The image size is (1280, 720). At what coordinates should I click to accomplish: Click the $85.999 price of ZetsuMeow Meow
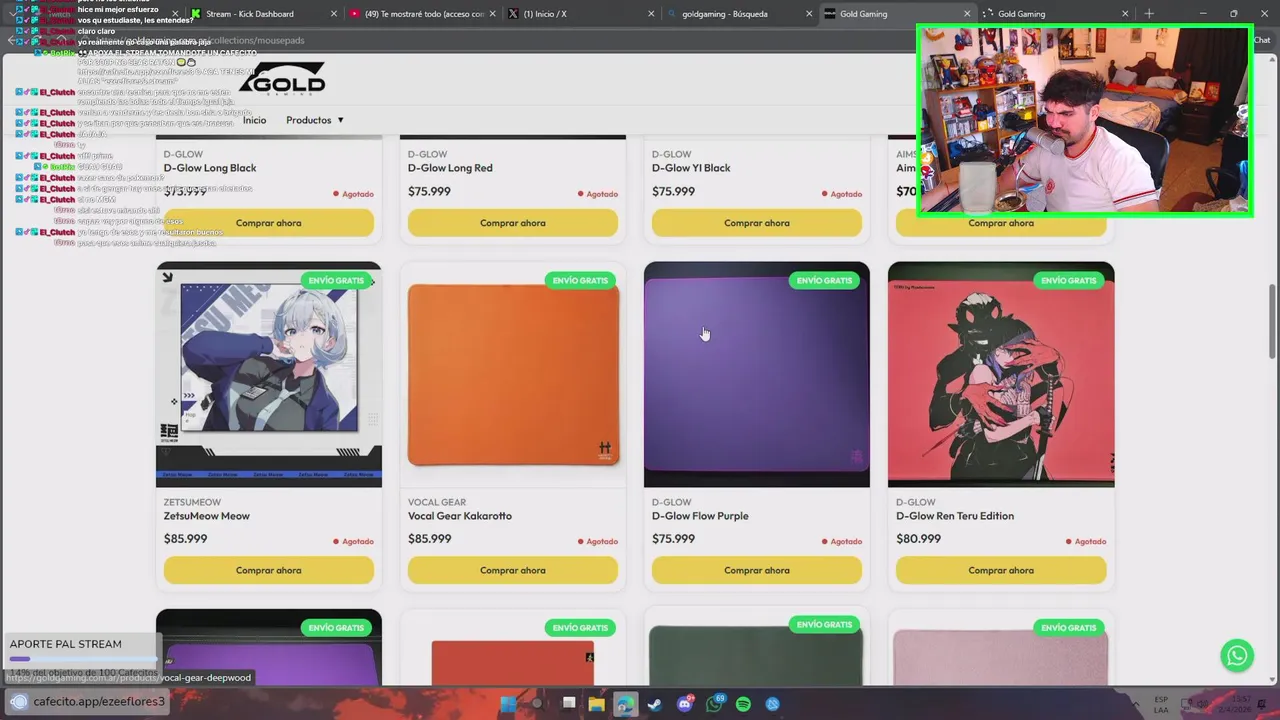click(x=185, y=539)
